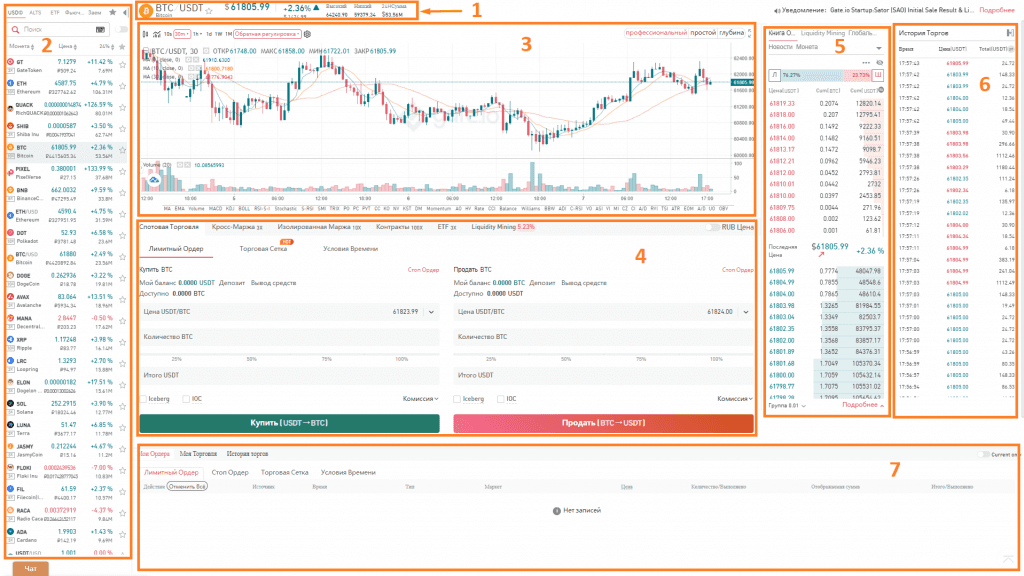Star the SOL Solana row
The image size is (1024, 576).
tap(122, 406)
